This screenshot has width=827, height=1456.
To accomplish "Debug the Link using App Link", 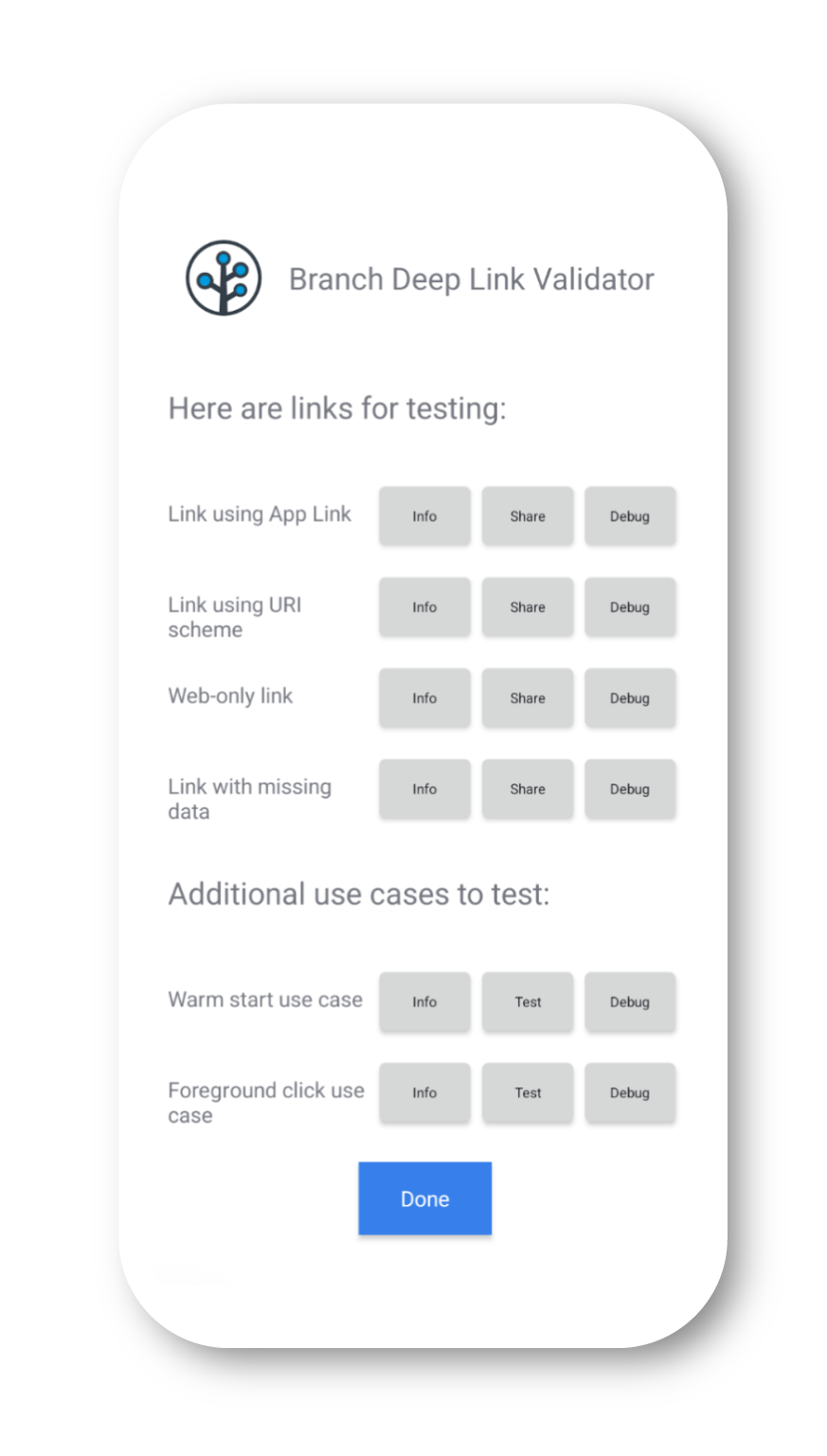I will [630, 516].
